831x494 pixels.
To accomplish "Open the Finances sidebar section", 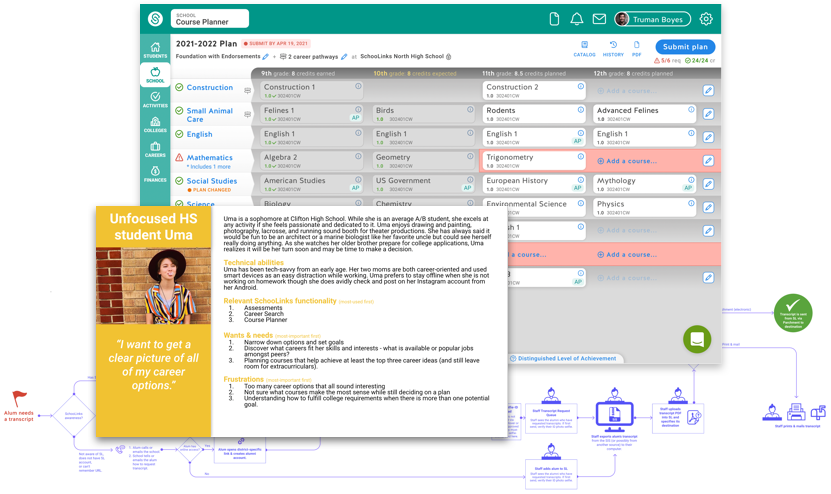I will (155, 174).
